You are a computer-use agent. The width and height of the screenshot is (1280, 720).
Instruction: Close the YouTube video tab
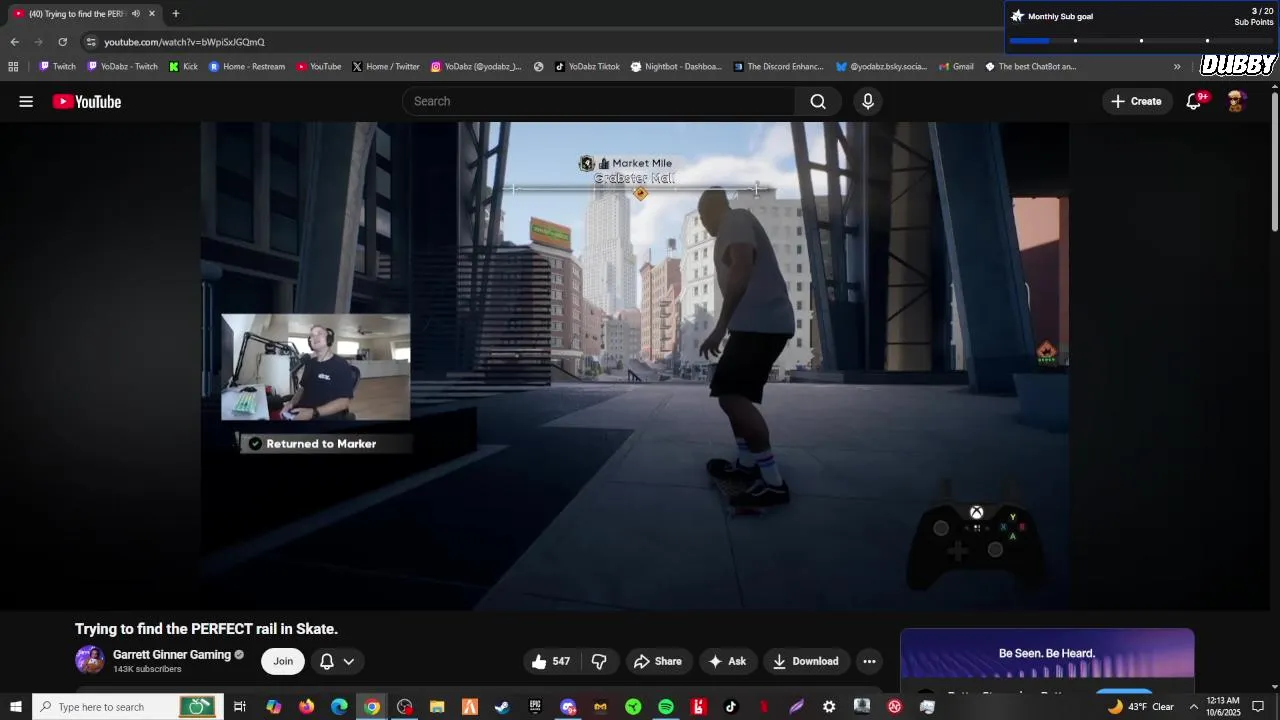pyautogui.click(x=152, y=14)
